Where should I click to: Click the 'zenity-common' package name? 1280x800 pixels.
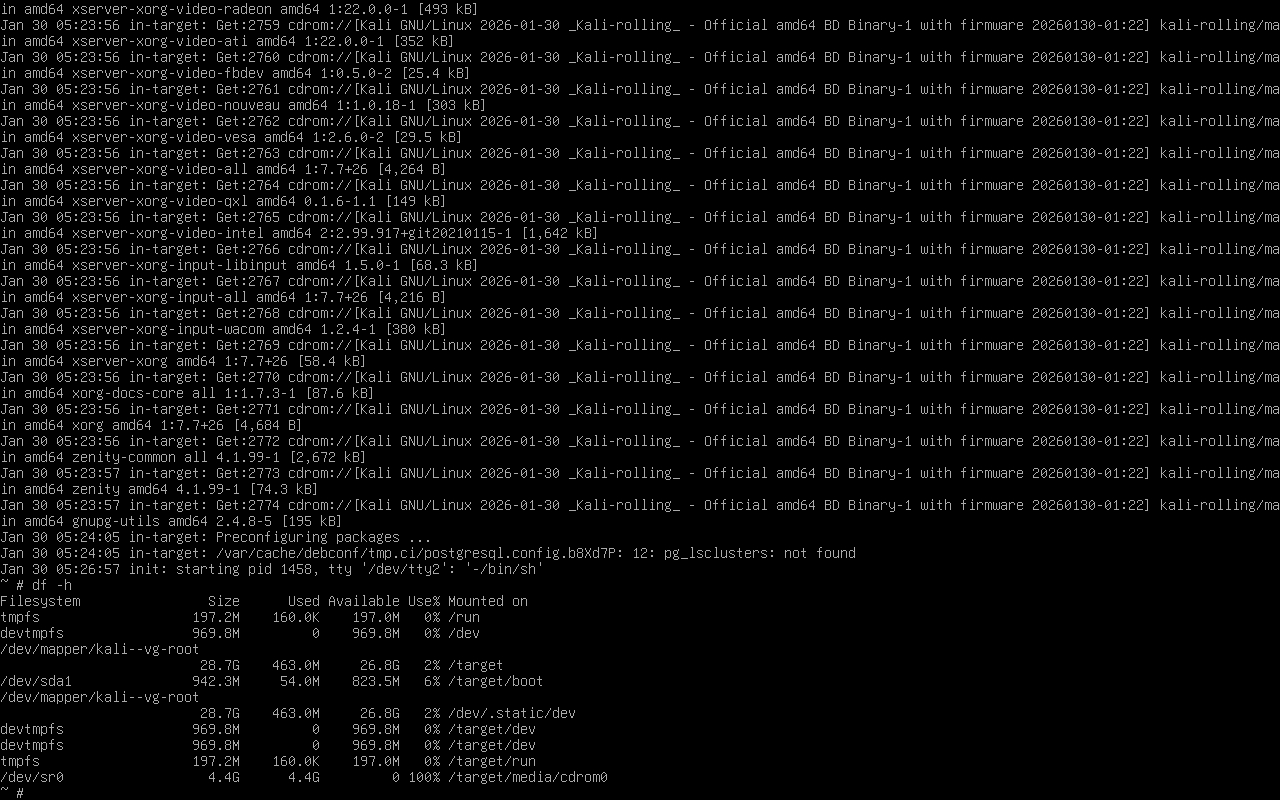[x=124, y=457]
